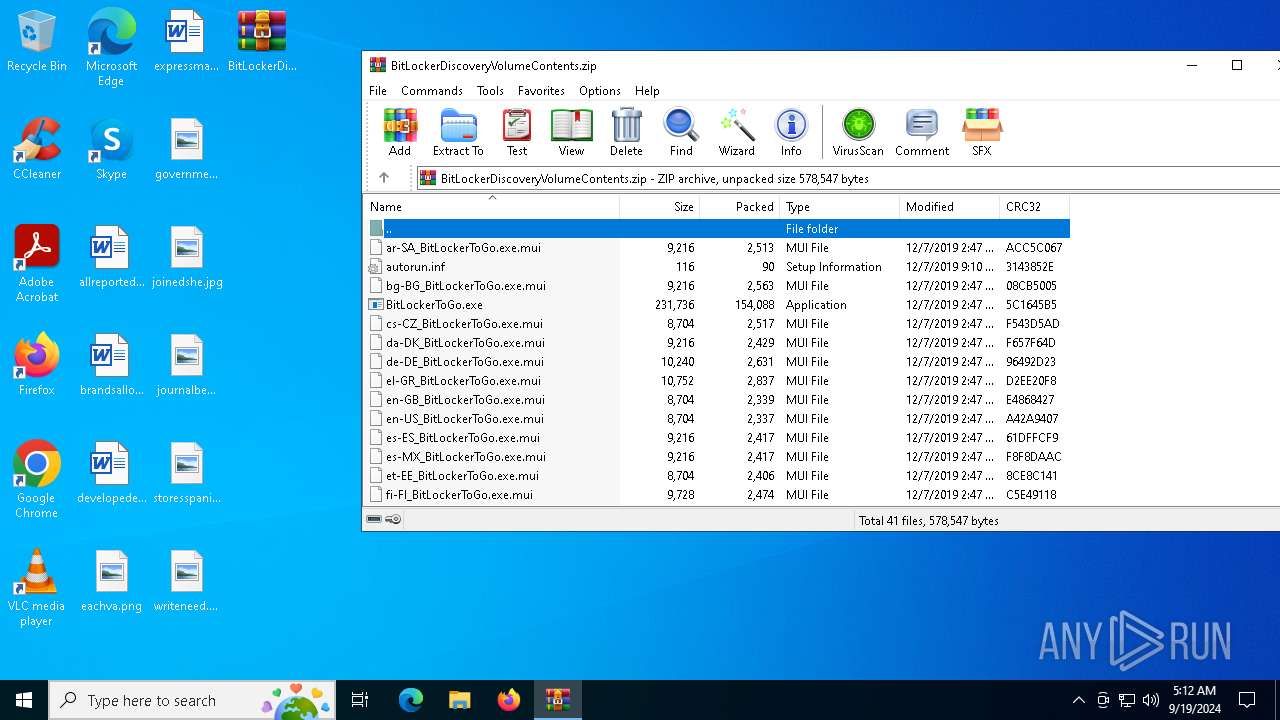The height and width of the screenshot is (720, 1280).
Task: Select the Adobe Acrobat desktop icon
Action: click(x=36, y=264)
